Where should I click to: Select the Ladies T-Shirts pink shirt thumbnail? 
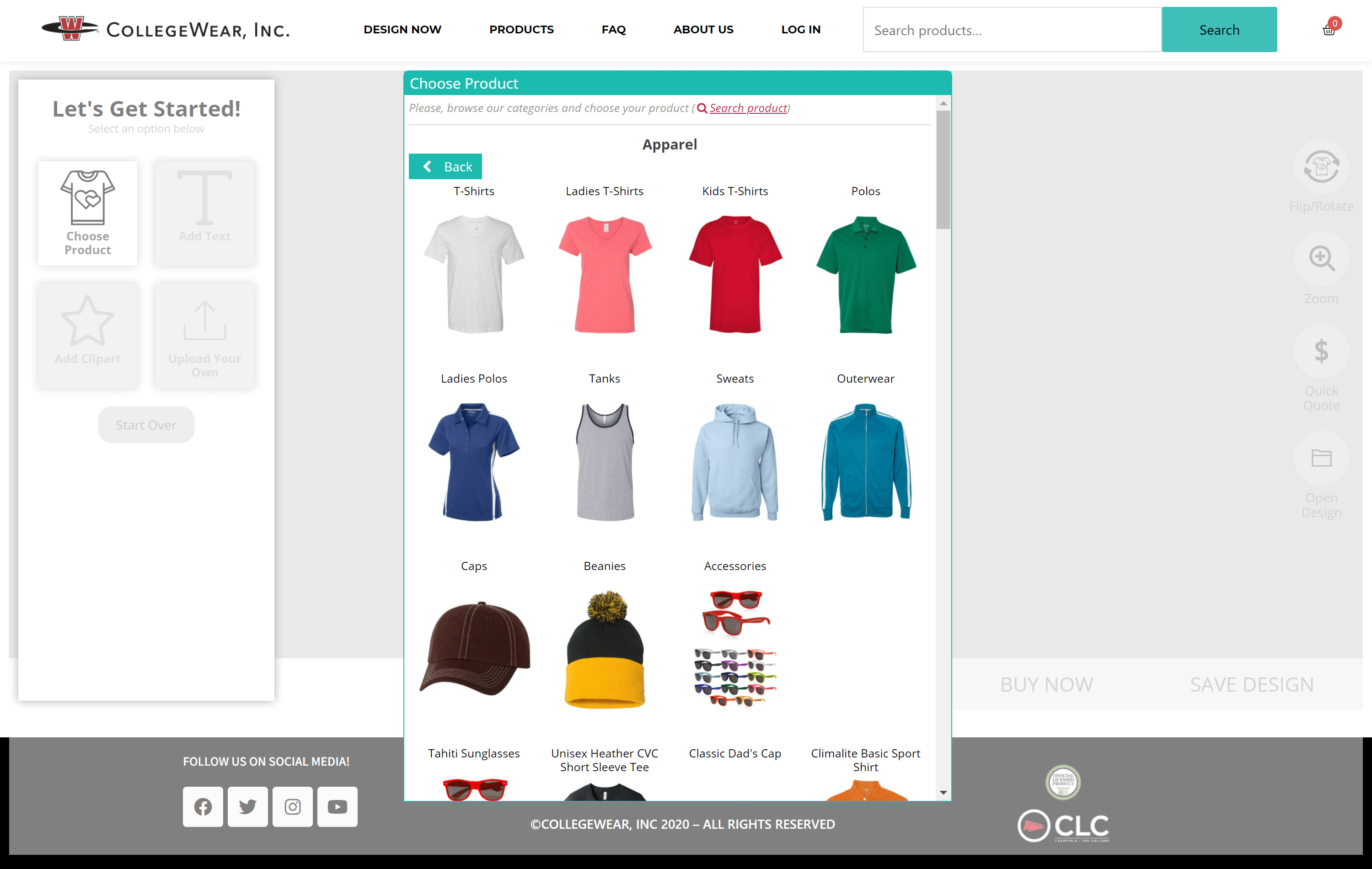605,274
